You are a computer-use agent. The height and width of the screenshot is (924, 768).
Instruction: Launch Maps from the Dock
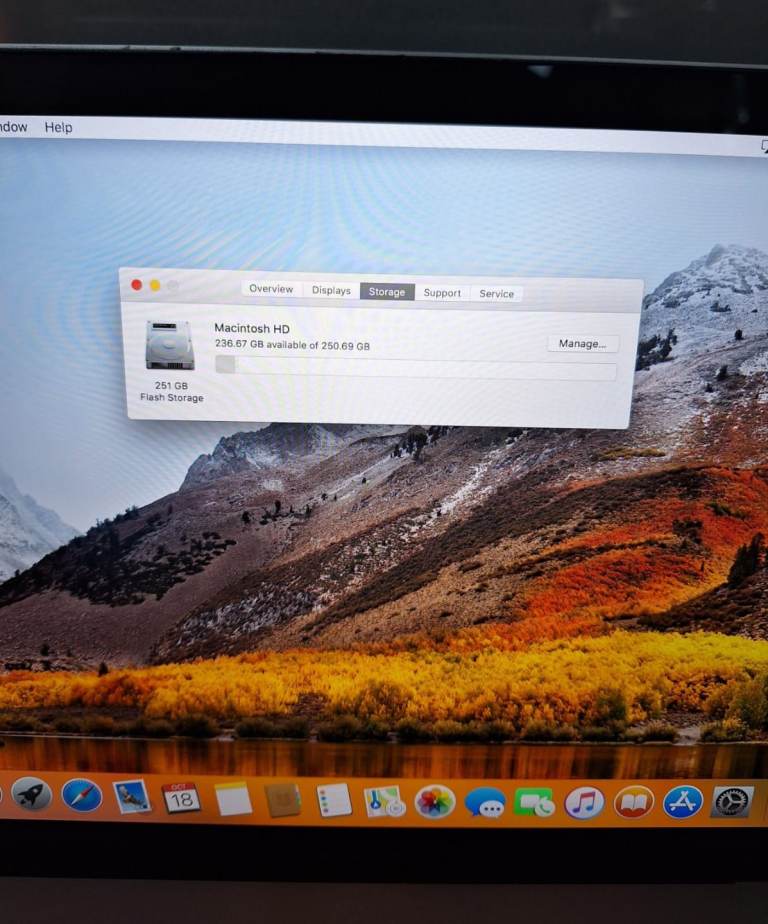[384, 802]
